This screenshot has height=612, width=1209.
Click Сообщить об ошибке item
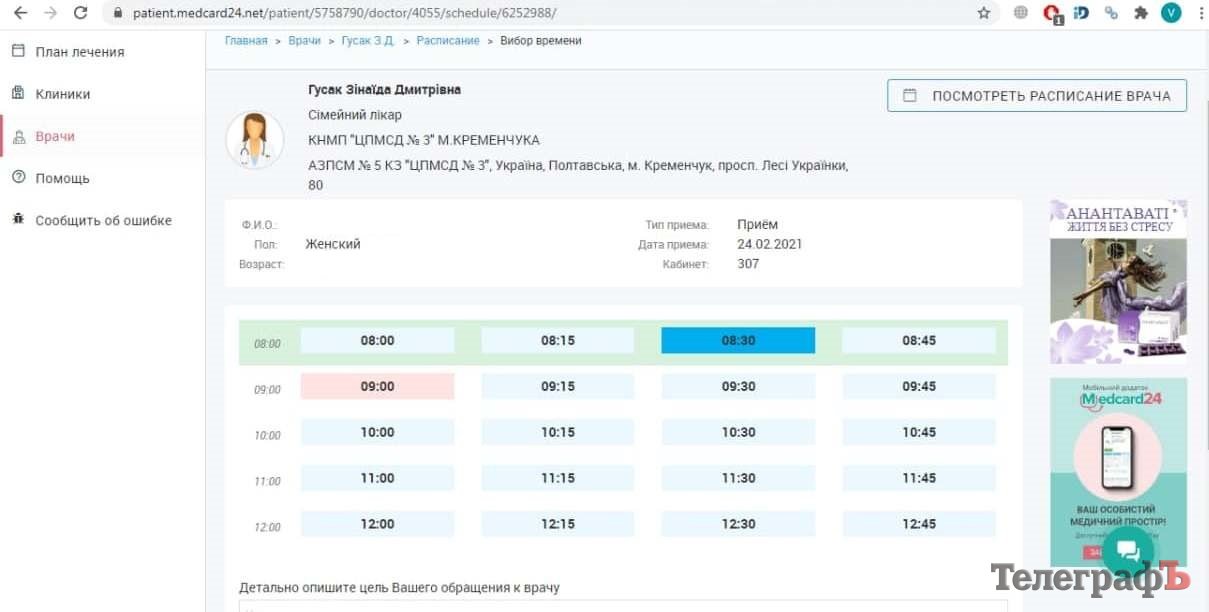click(x=103, y=220)
